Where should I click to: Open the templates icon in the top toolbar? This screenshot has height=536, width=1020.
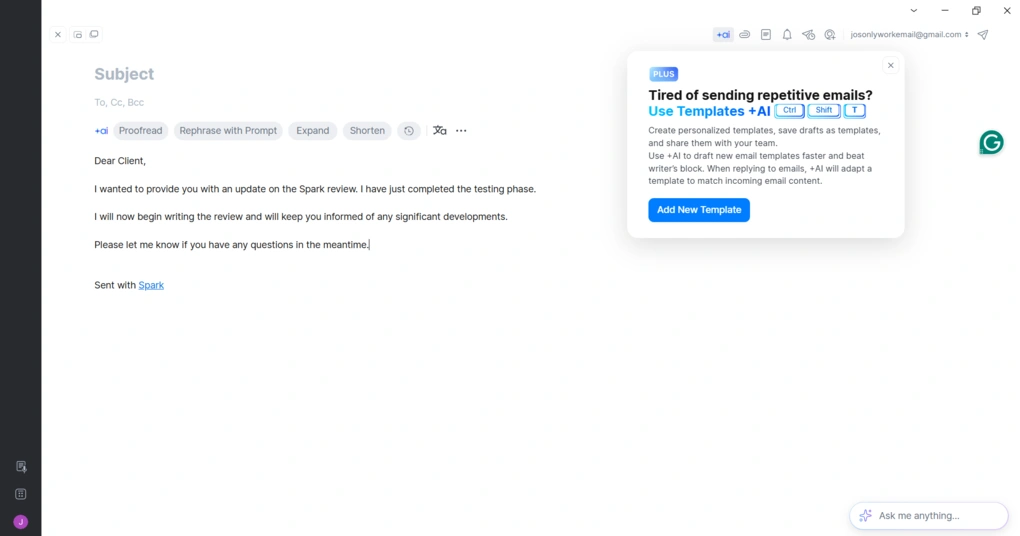766,34
